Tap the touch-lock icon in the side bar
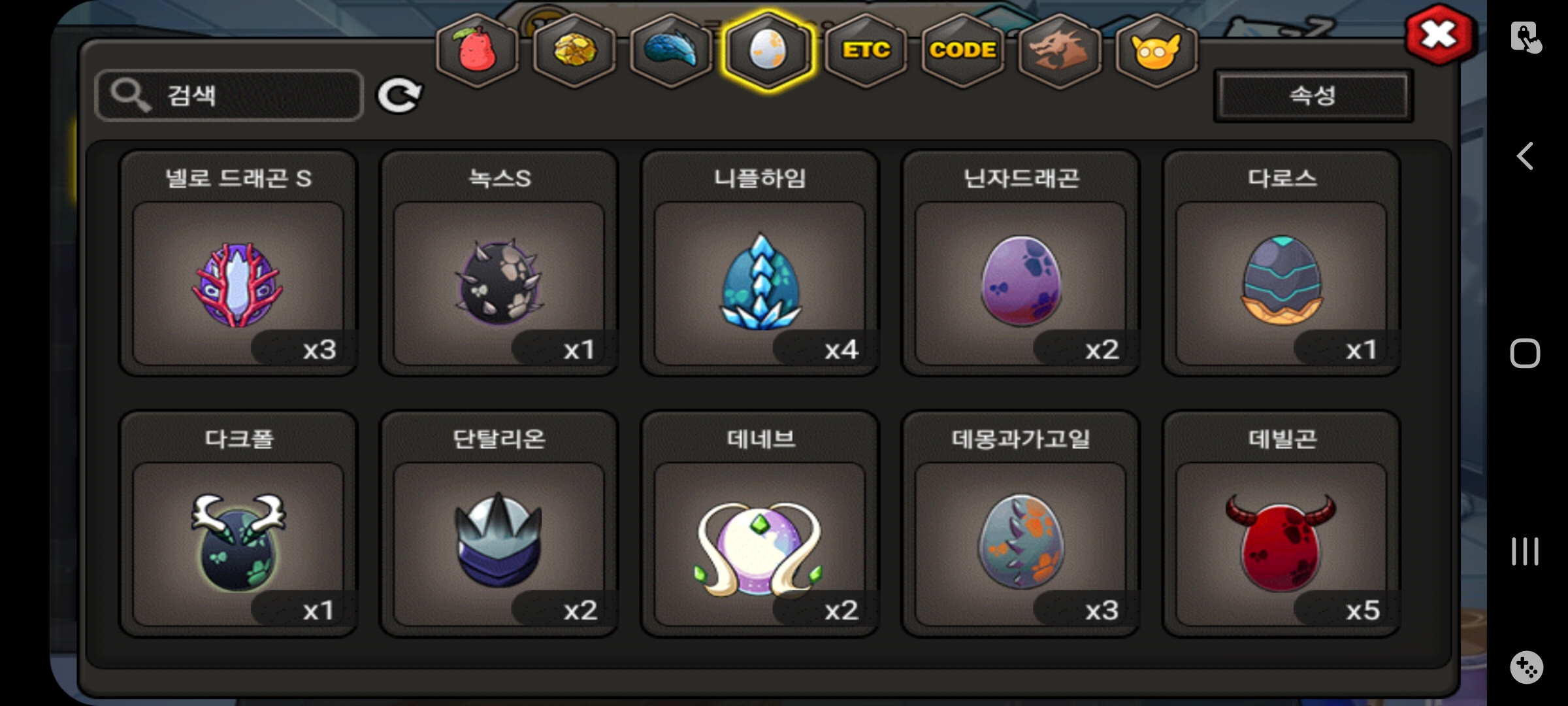This screenshot has height=706, width=1568. click(x=1526, y=37)
